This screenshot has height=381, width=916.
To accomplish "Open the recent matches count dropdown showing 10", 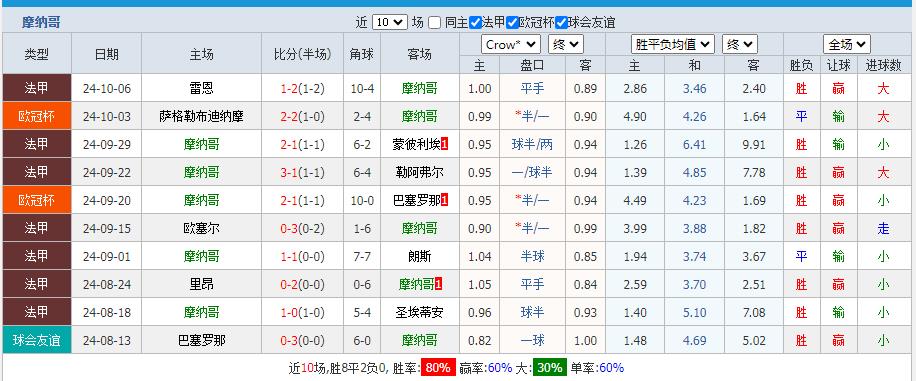I will tap(389, 22).
